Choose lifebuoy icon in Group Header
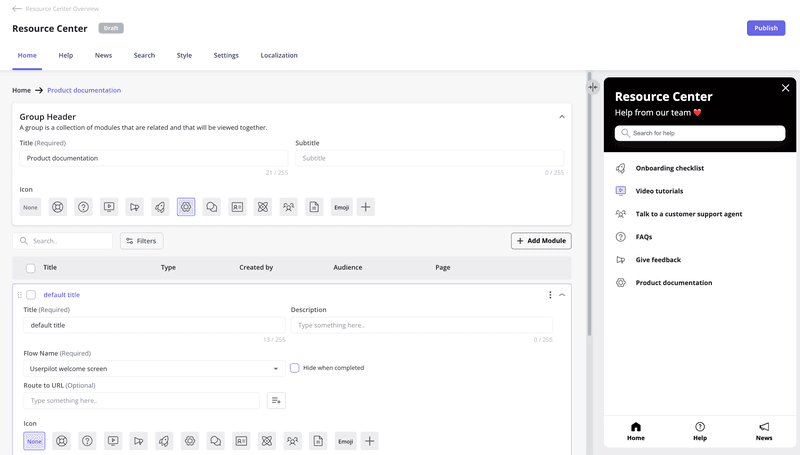 [58, 207]
